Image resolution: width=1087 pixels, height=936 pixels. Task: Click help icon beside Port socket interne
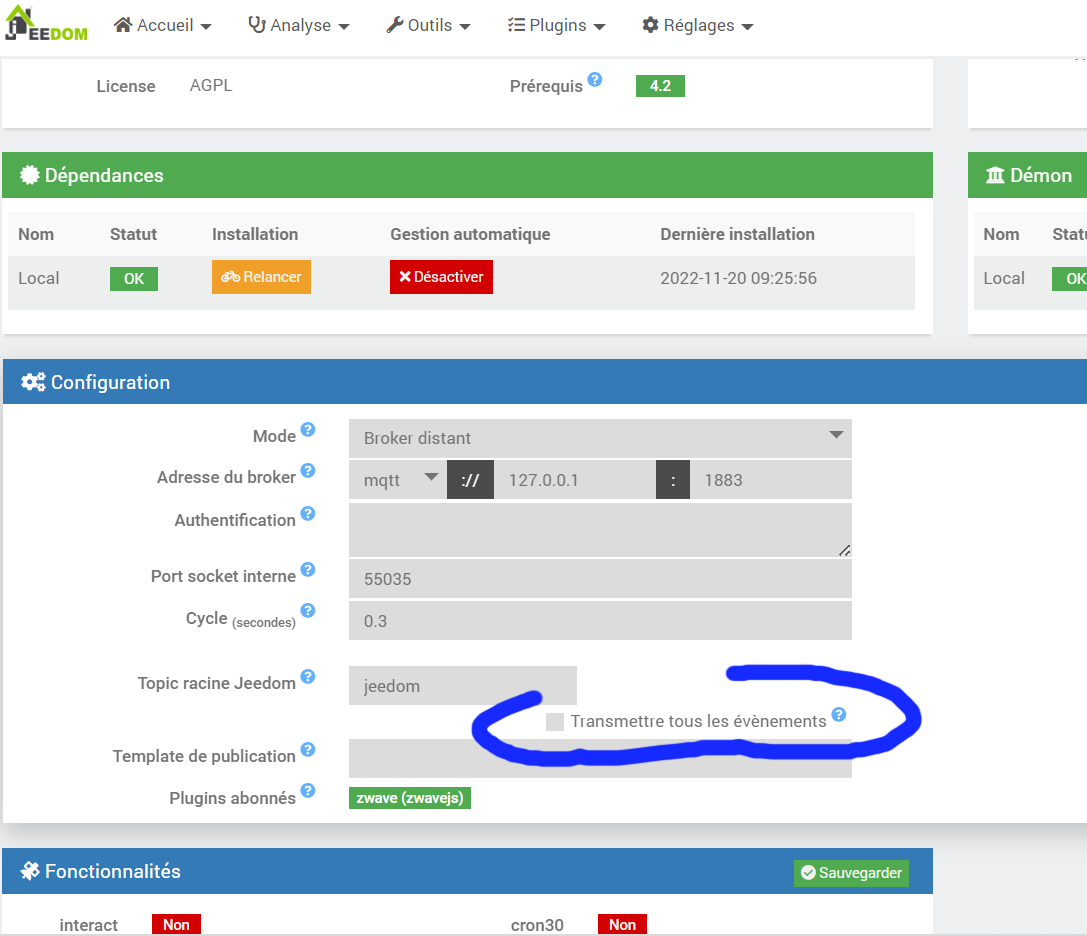(308, 569)
